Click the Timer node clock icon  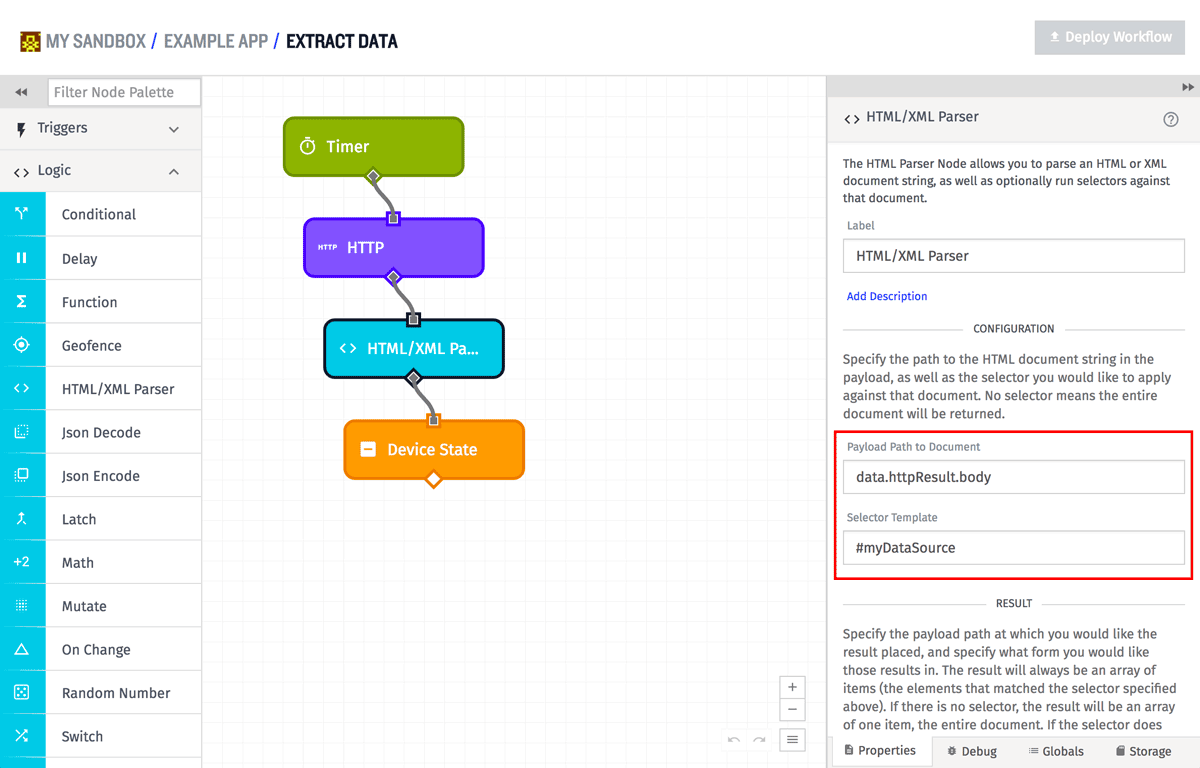[x=308, y=146]
